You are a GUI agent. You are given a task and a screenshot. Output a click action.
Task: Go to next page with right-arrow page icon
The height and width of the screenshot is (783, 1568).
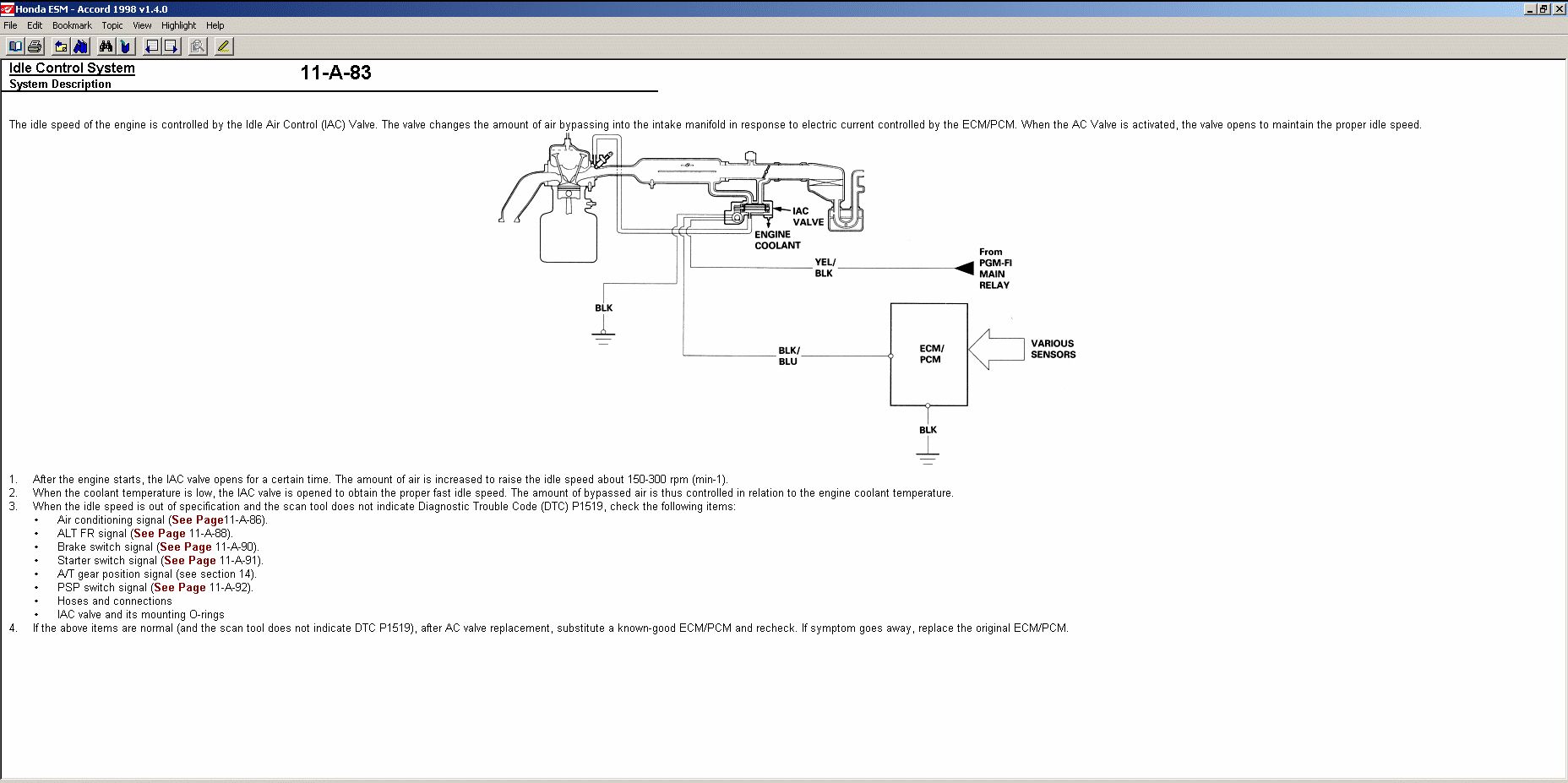pyautogui.click(x=171, y=46)
